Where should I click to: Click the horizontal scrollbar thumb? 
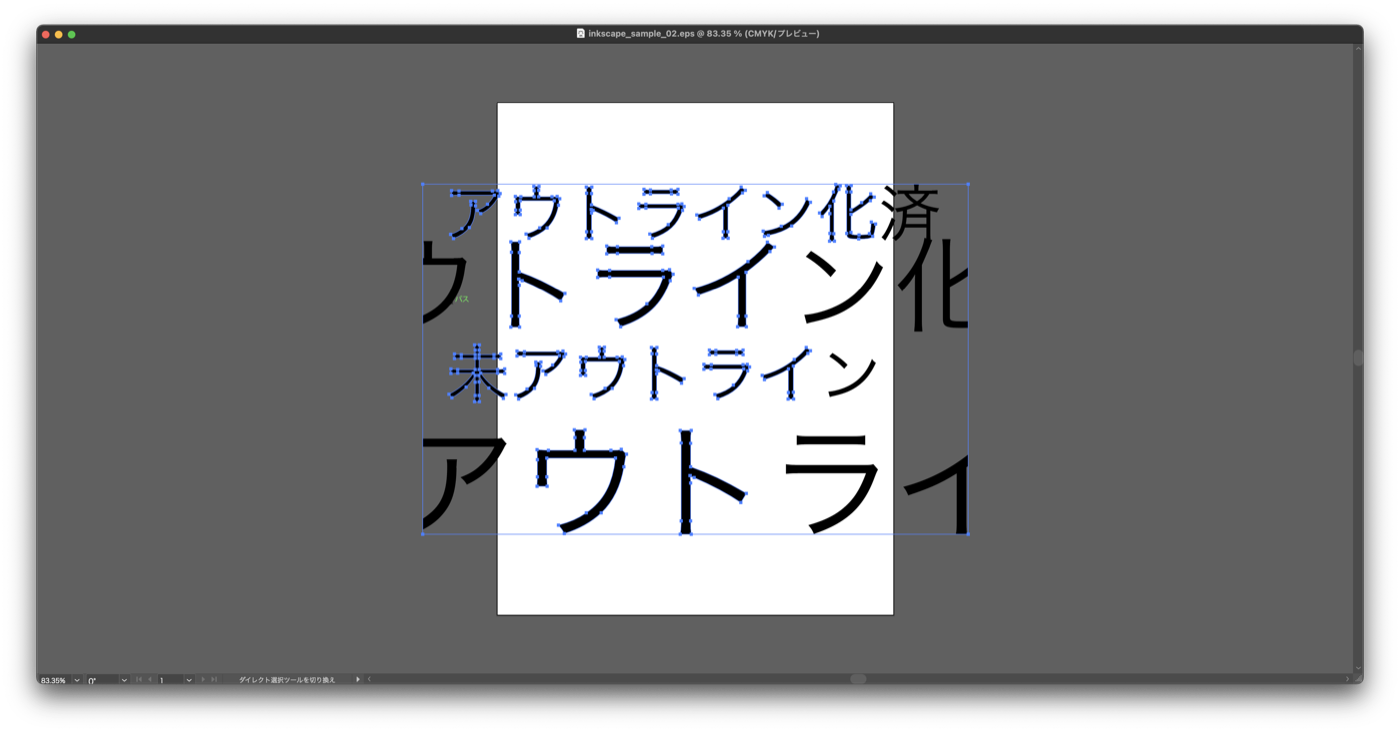click(x=858, y=679)
